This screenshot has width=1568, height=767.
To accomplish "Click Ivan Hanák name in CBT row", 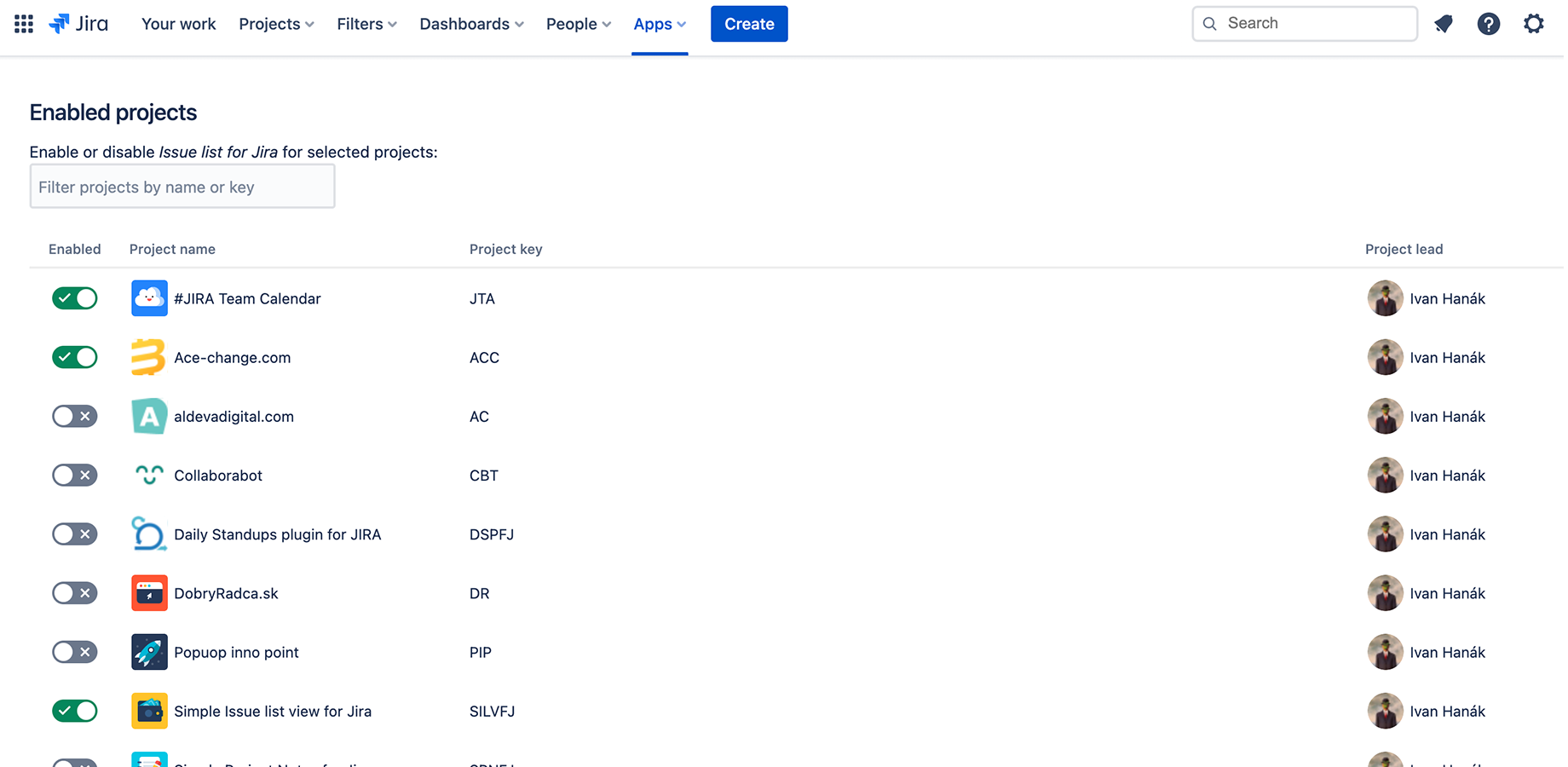I will click(1448, 475).
